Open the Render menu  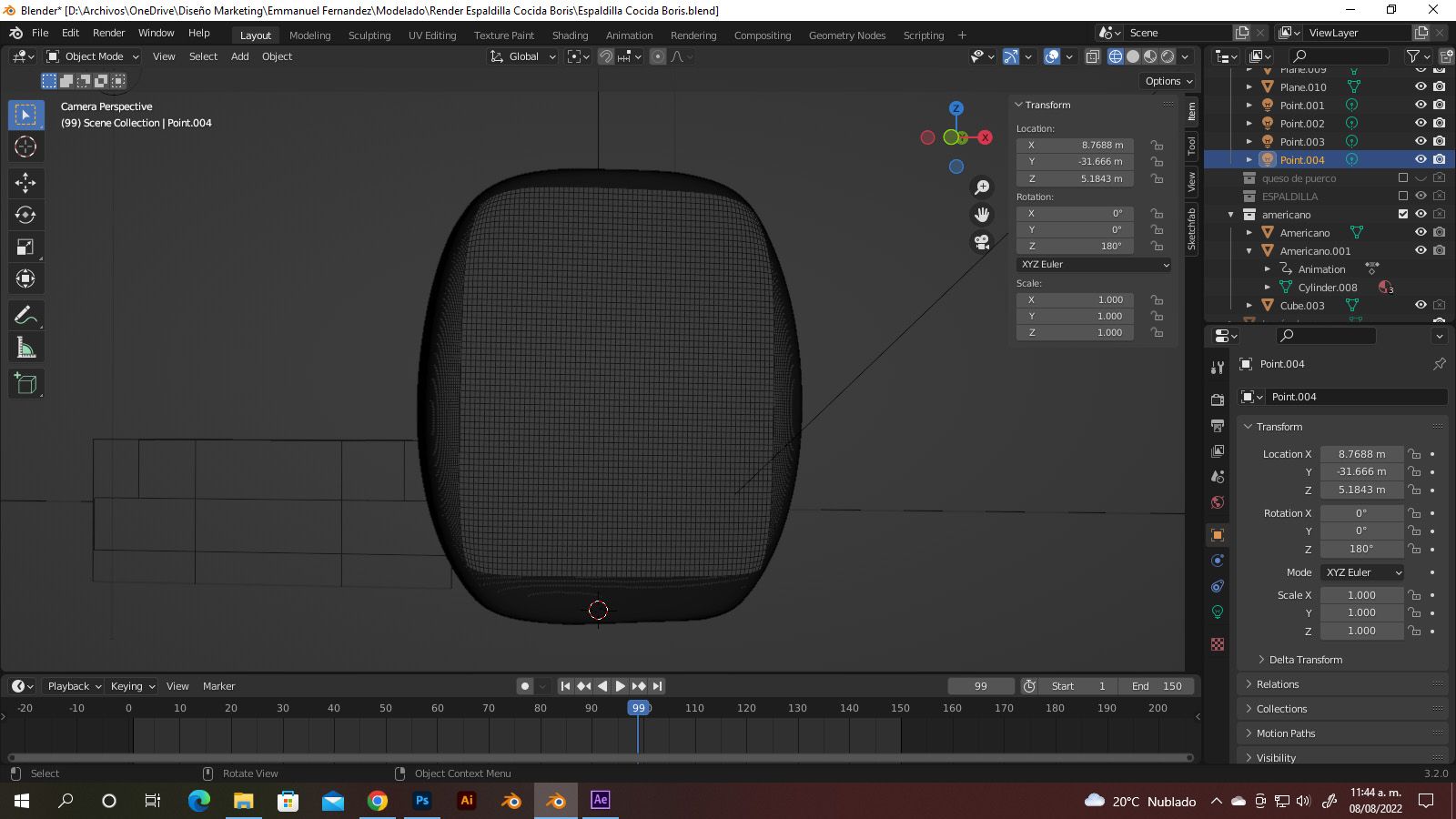tap(108, 33)
